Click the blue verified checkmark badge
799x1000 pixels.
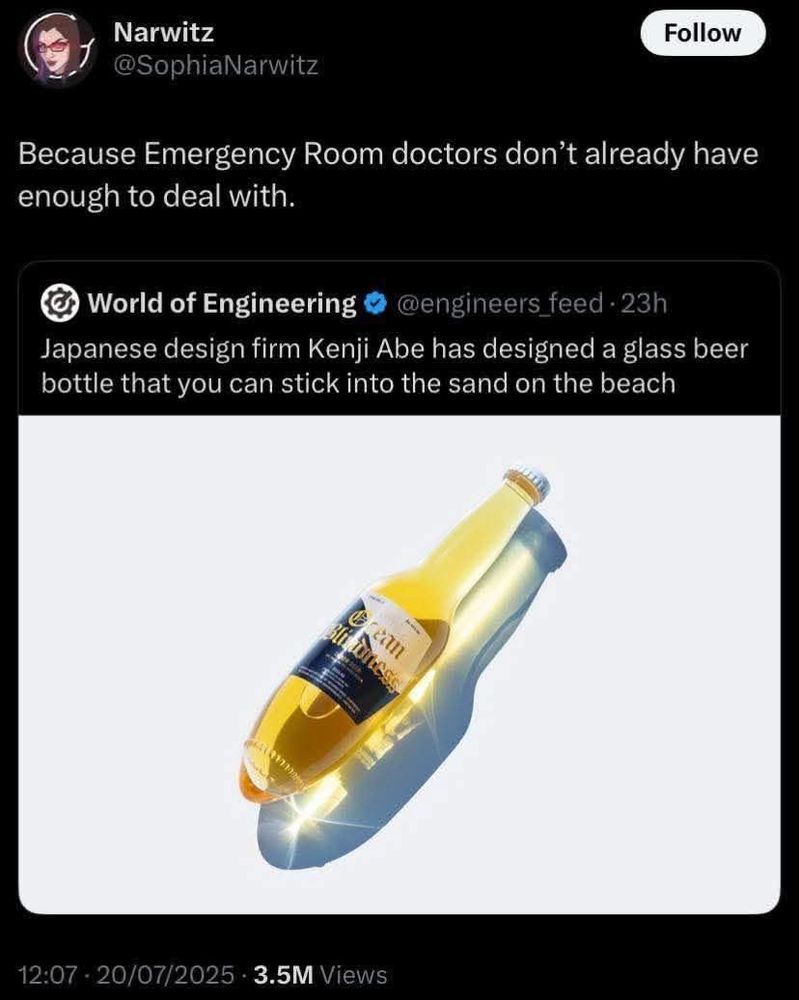point(376,304)
